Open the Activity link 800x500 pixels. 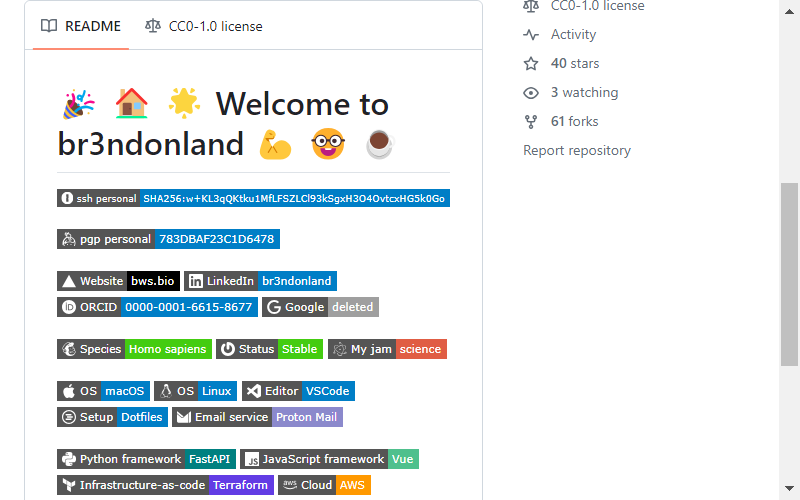point(573,35)
